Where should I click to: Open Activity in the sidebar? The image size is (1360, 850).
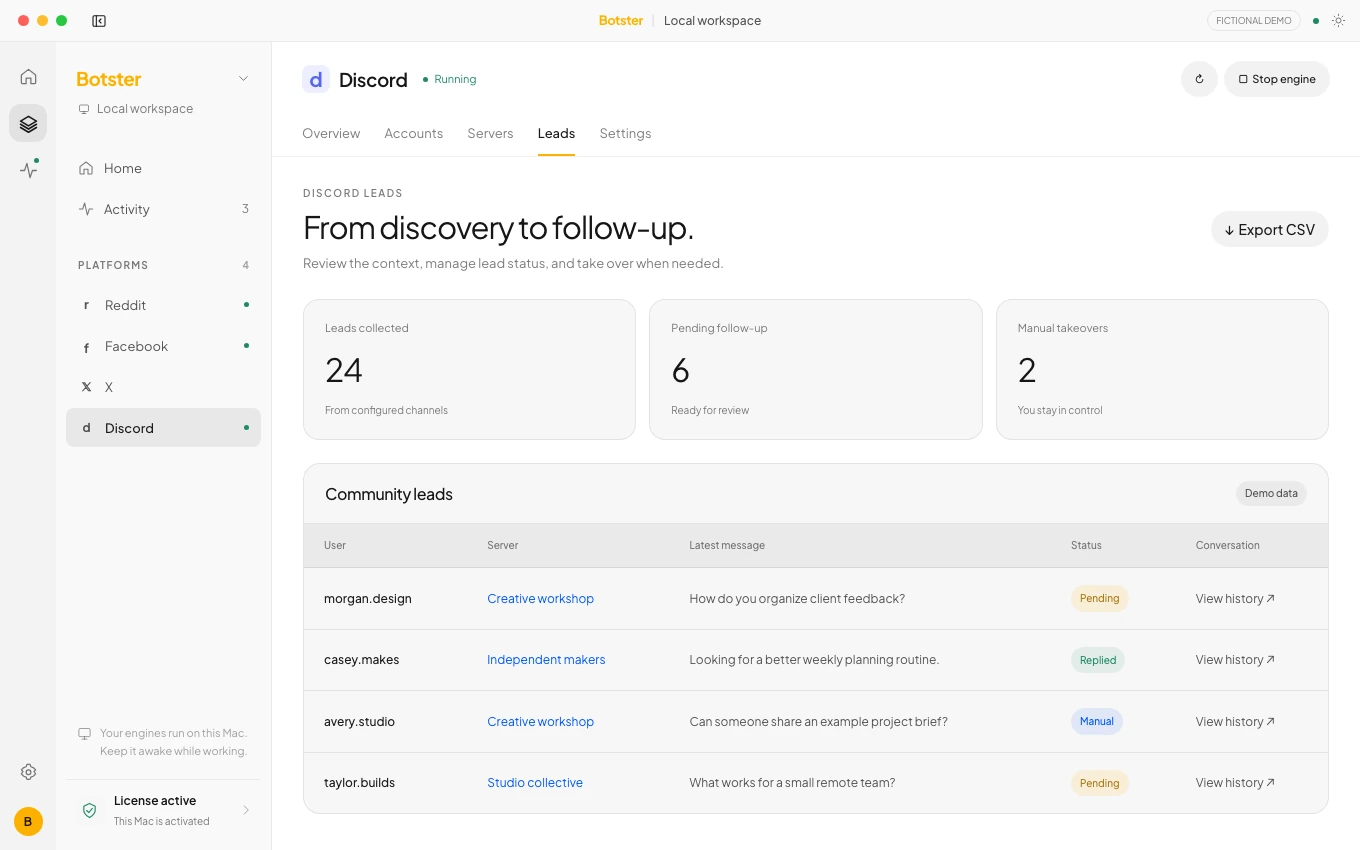click(x=164, y=209)
